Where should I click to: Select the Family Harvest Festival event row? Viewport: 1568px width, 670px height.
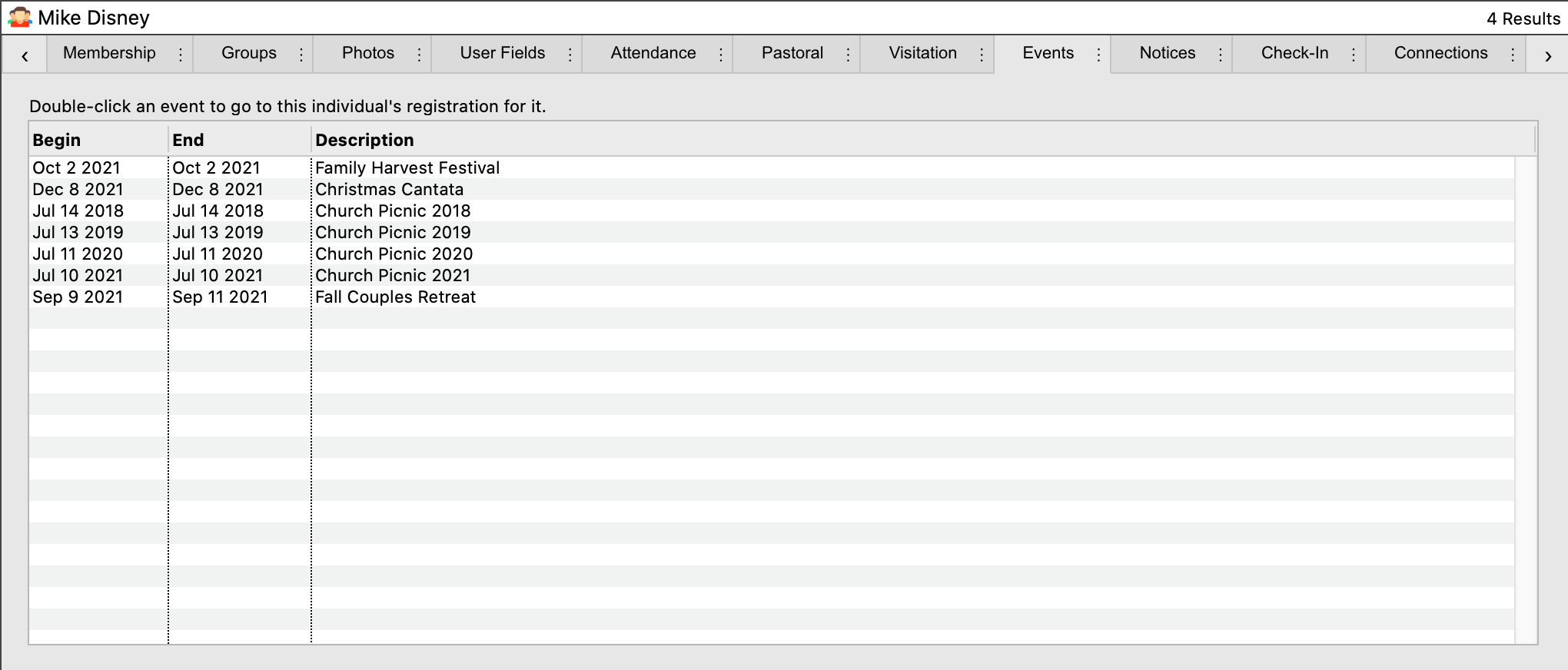pos(407,168)
